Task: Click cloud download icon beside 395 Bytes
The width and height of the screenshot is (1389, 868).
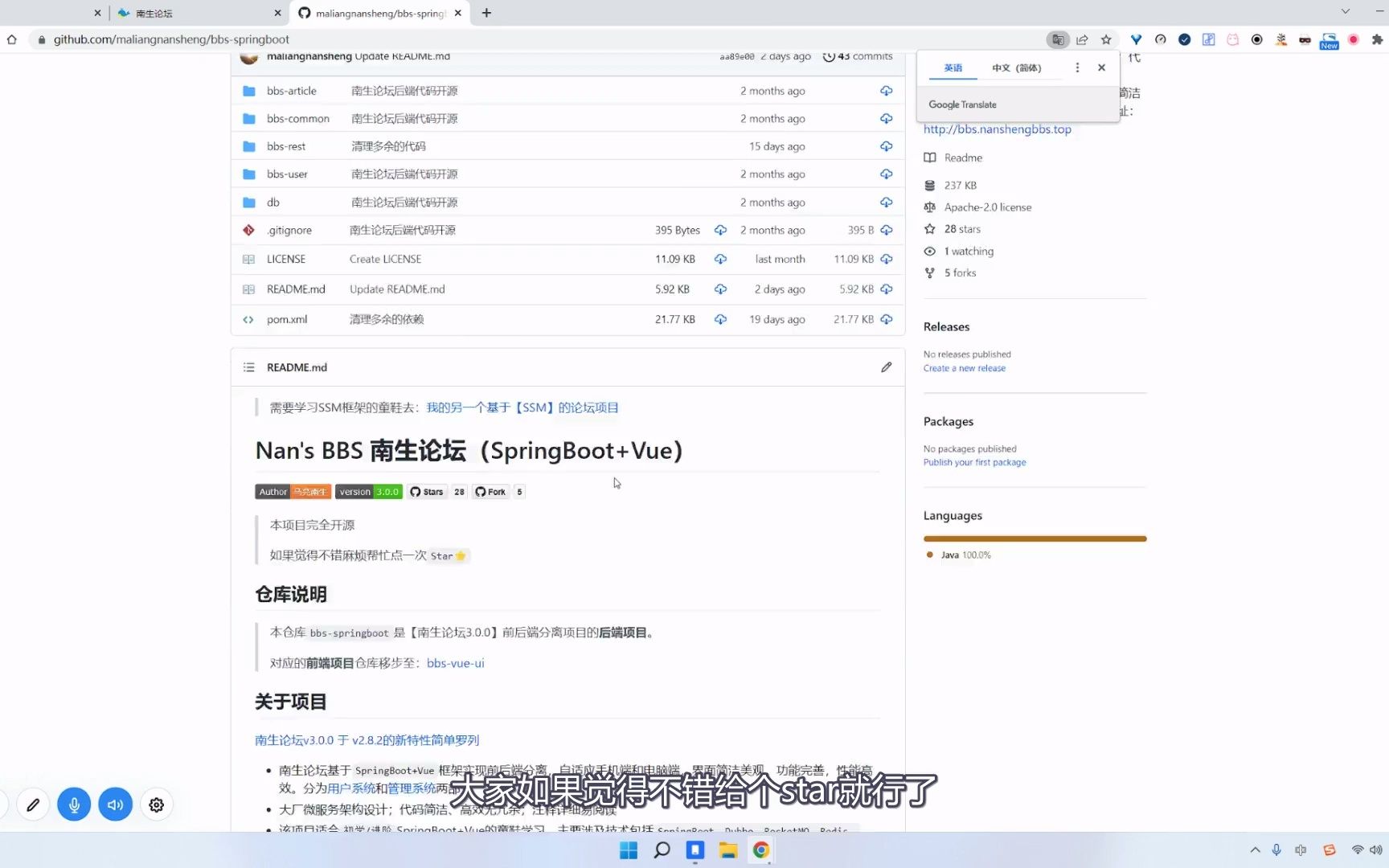Action: (720, 230)
